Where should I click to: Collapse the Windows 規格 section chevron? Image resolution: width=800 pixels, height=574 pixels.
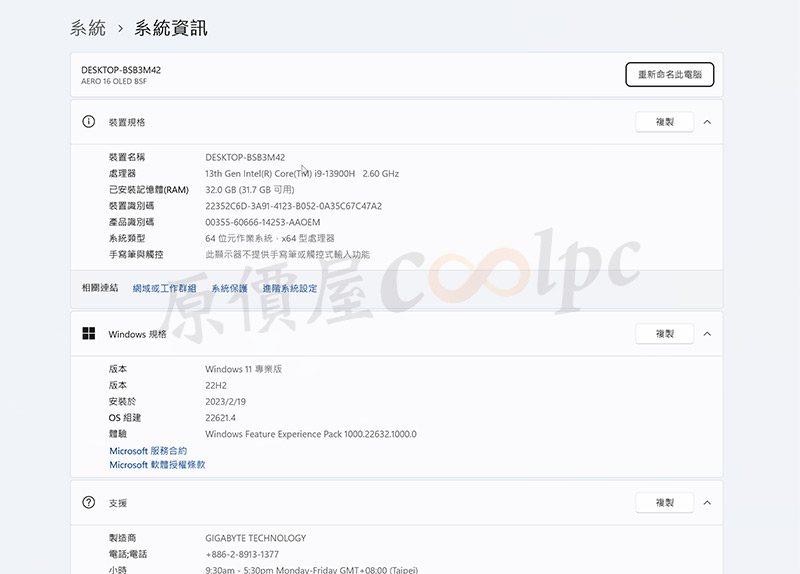tap(707, 334)
